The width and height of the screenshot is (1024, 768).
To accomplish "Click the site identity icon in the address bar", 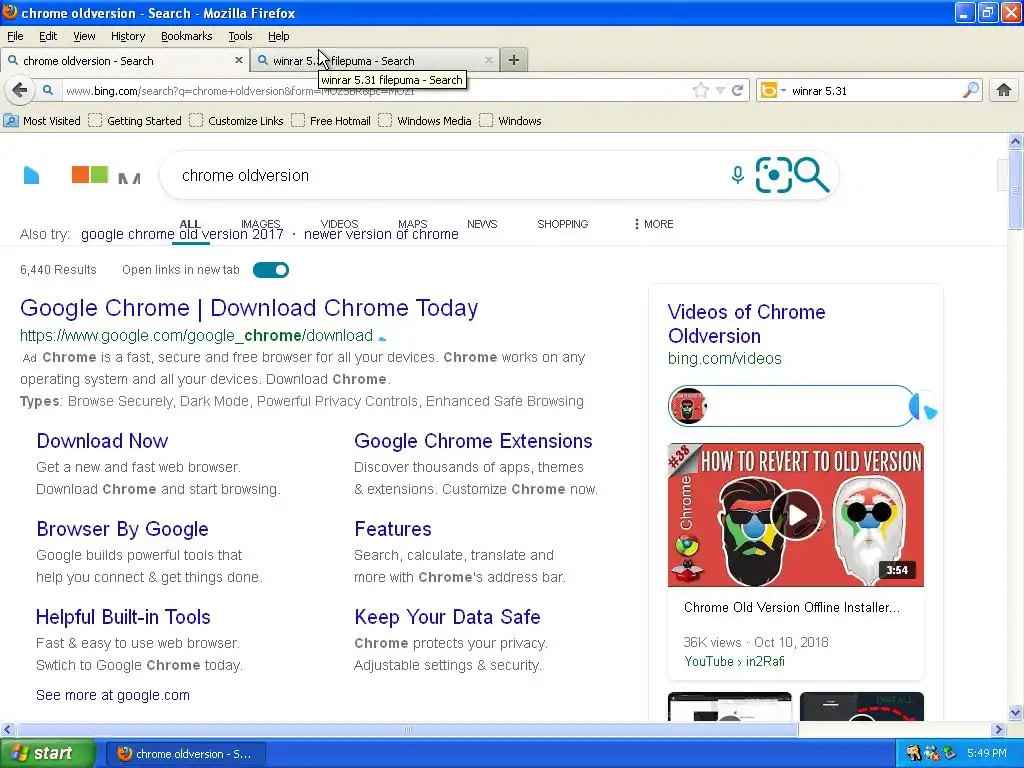I will (48, 90).
